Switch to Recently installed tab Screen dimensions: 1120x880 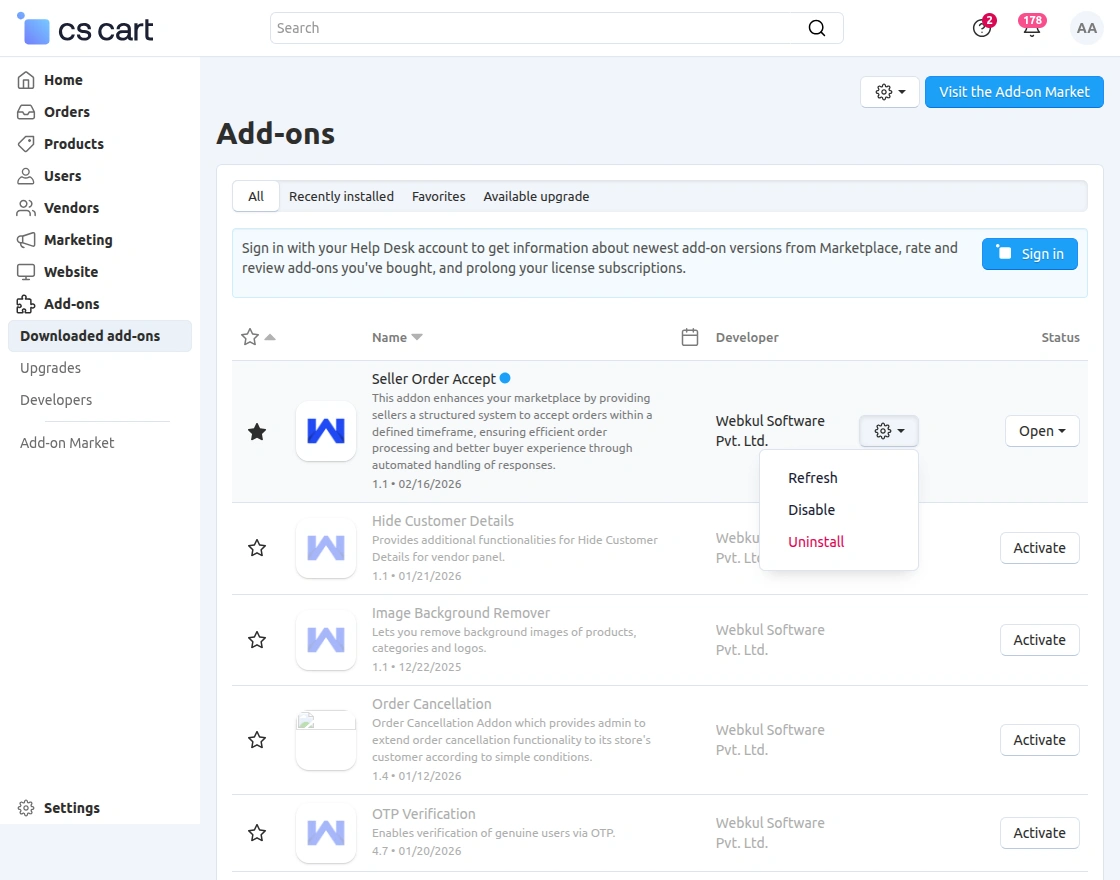coord(341,196)
